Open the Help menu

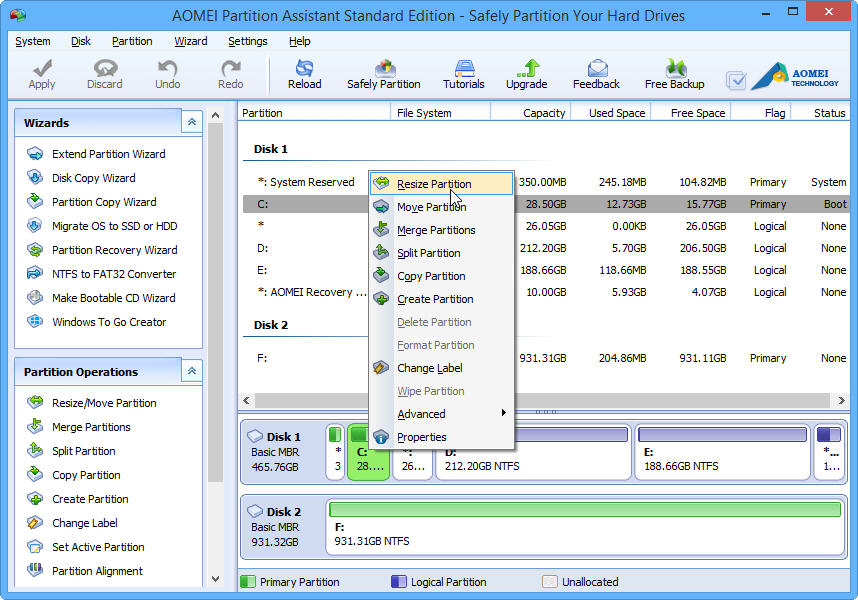[x=299, y=42]
